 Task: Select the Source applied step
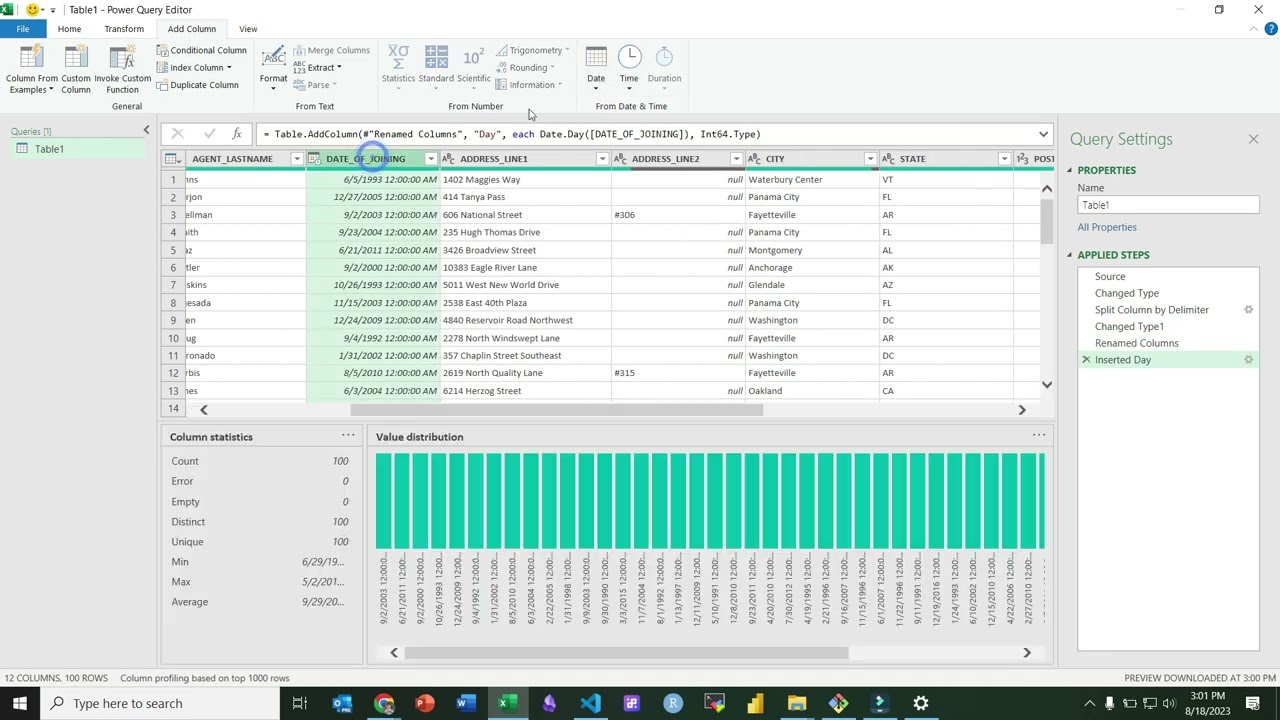pyautogui.click(x=1110, y=277)
